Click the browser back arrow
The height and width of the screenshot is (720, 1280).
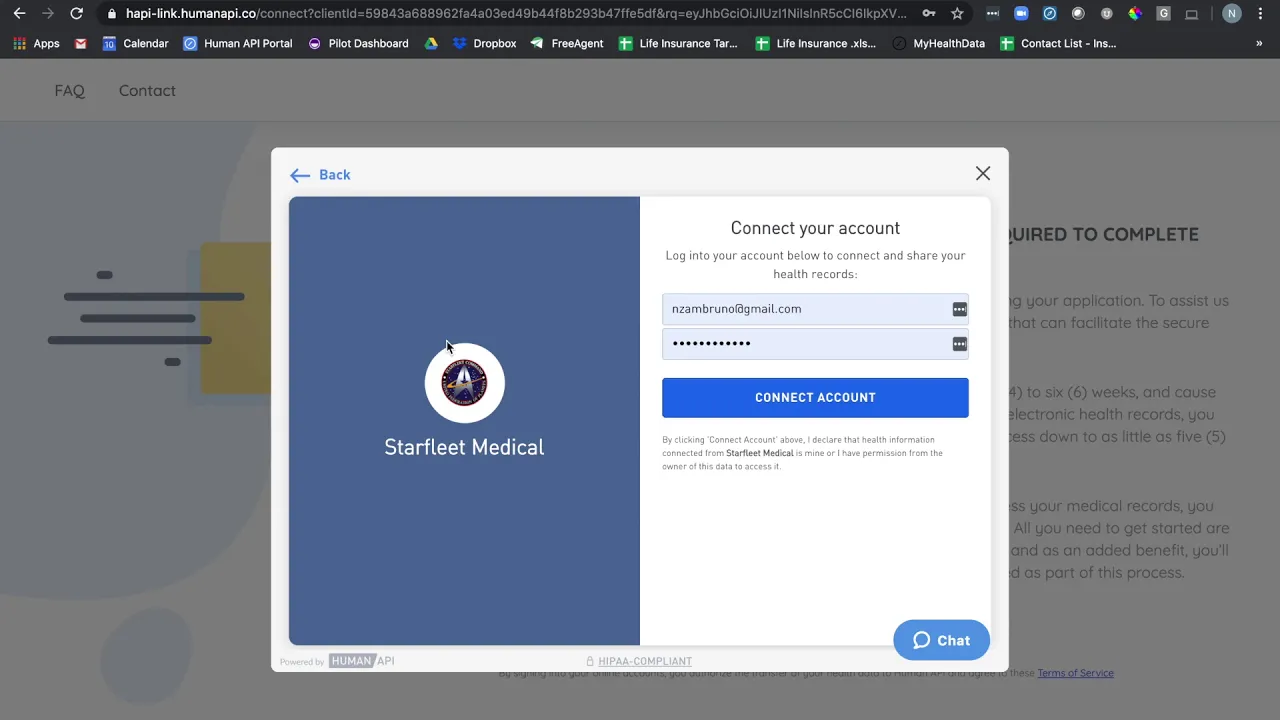point(19,14)
